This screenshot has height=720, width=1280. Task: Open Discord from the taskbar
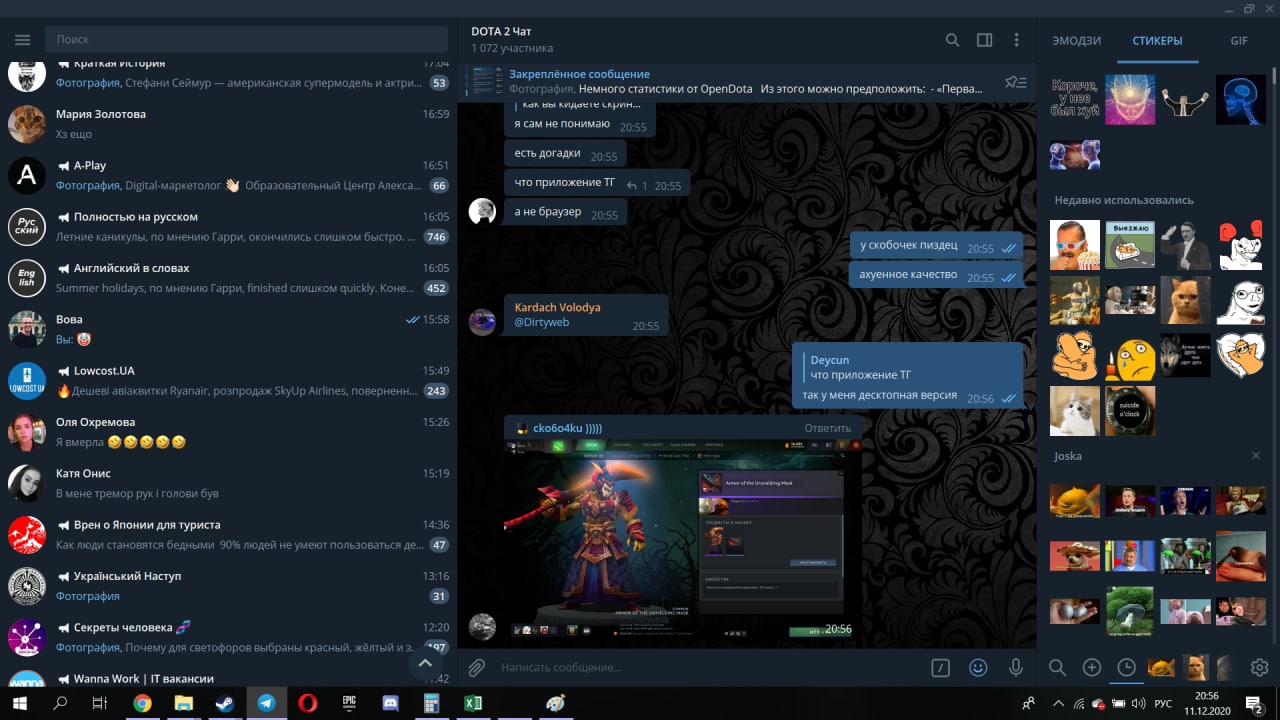coord(390,703)
